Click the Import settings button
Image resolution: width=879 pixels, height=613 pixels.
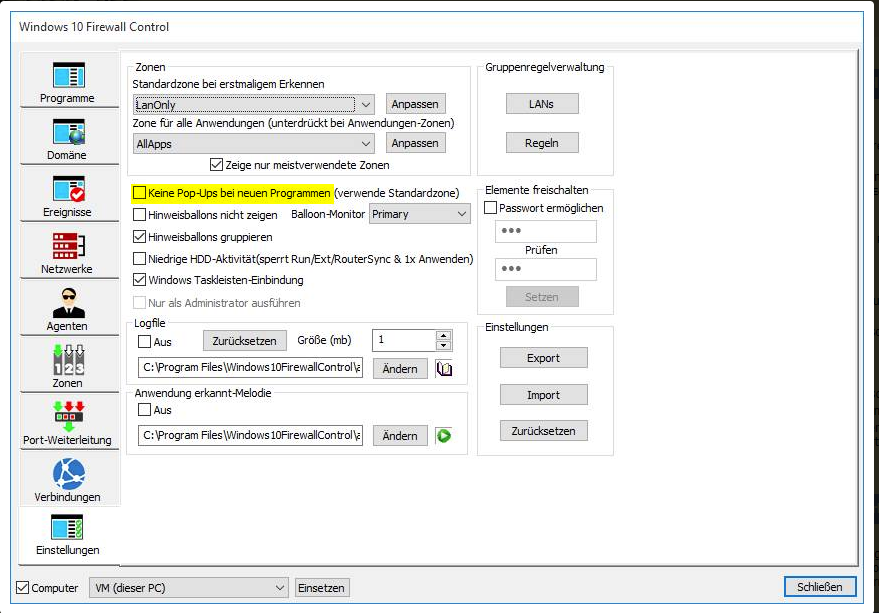click(543, 395)
